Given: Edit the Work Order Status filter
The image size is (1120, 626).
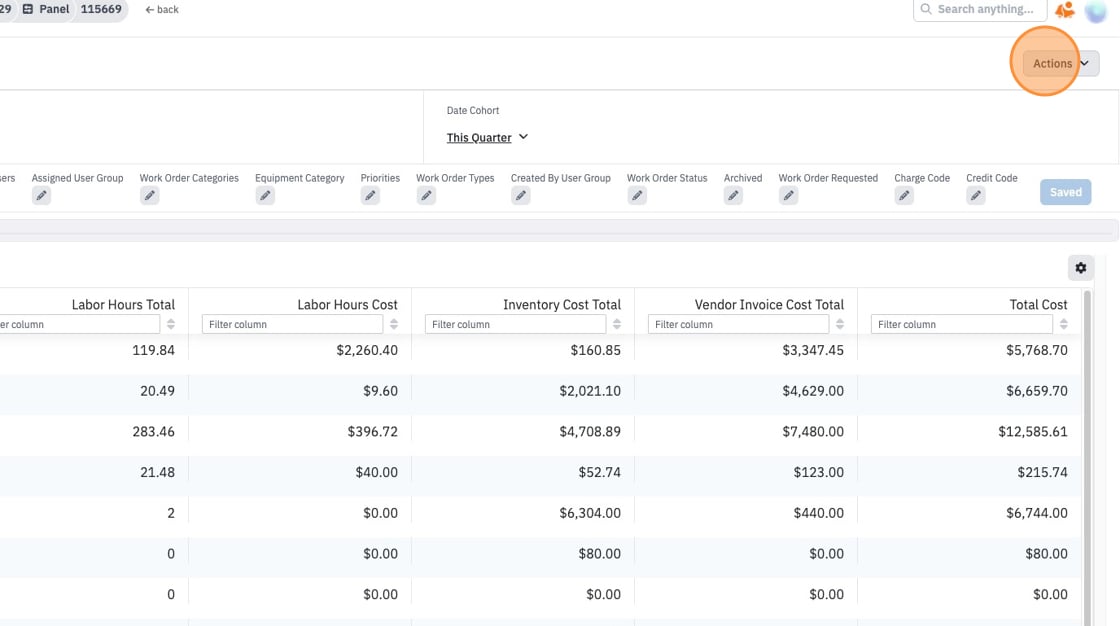Looking at the screenshot, I should 637,196.
